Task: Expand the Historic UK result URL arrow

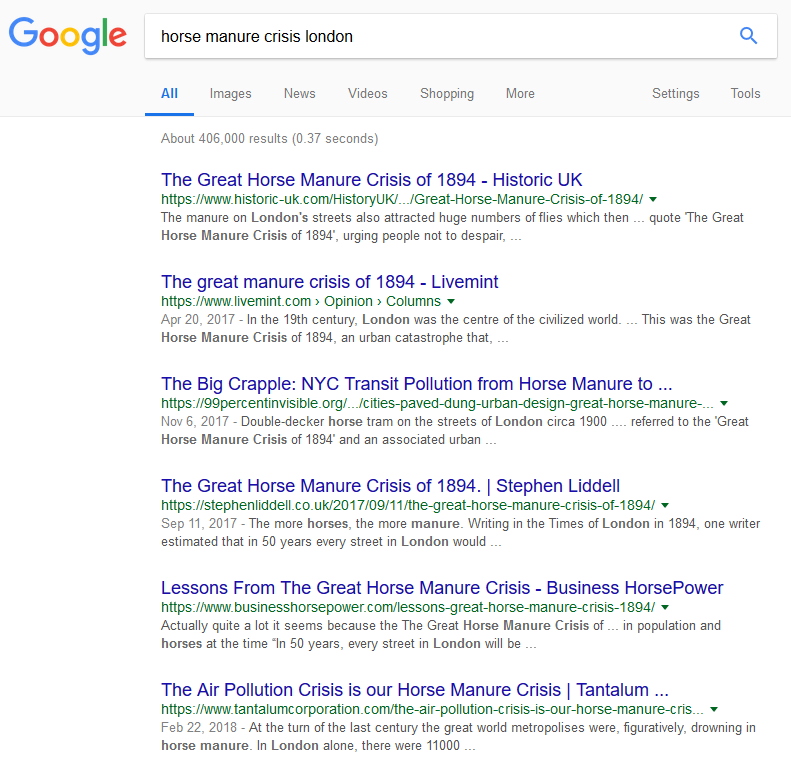Action: click(653, 199)
